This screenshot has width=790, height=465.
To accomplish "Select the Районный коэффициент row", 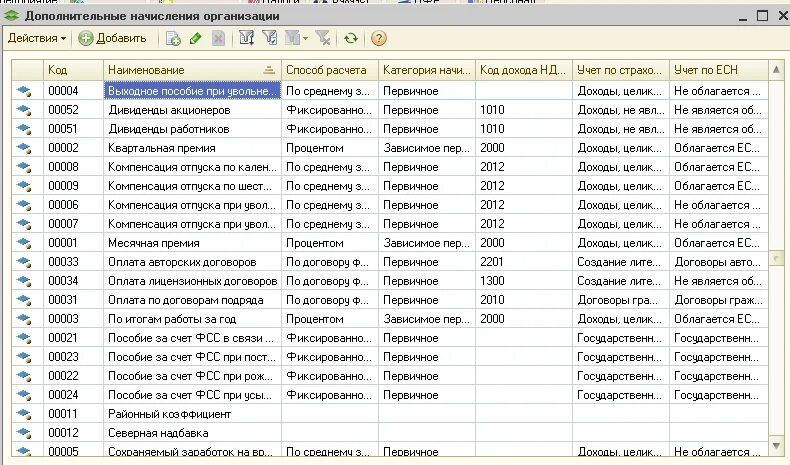I will click(x=390, y=414).
